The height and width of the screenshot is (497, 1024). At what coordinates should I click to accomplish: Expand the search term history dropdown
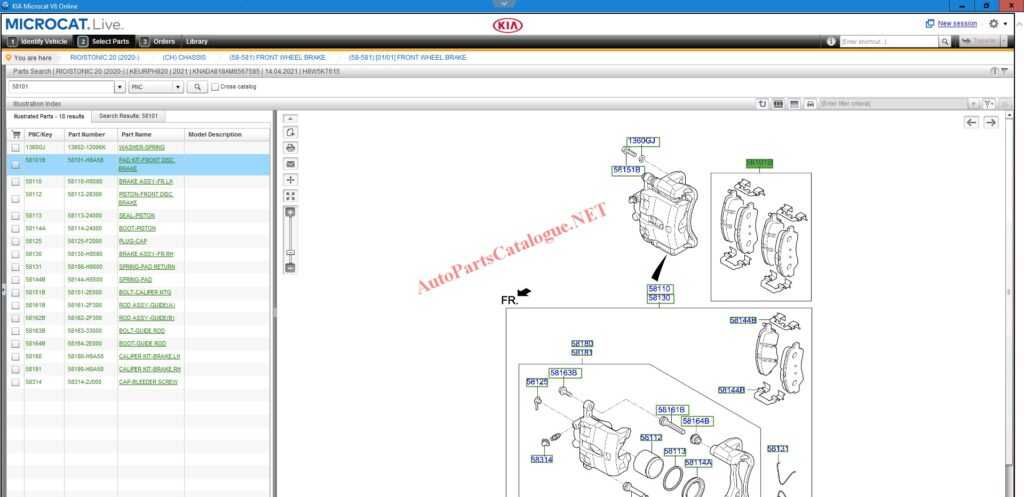pyautogui.click(x=120, y=87)
